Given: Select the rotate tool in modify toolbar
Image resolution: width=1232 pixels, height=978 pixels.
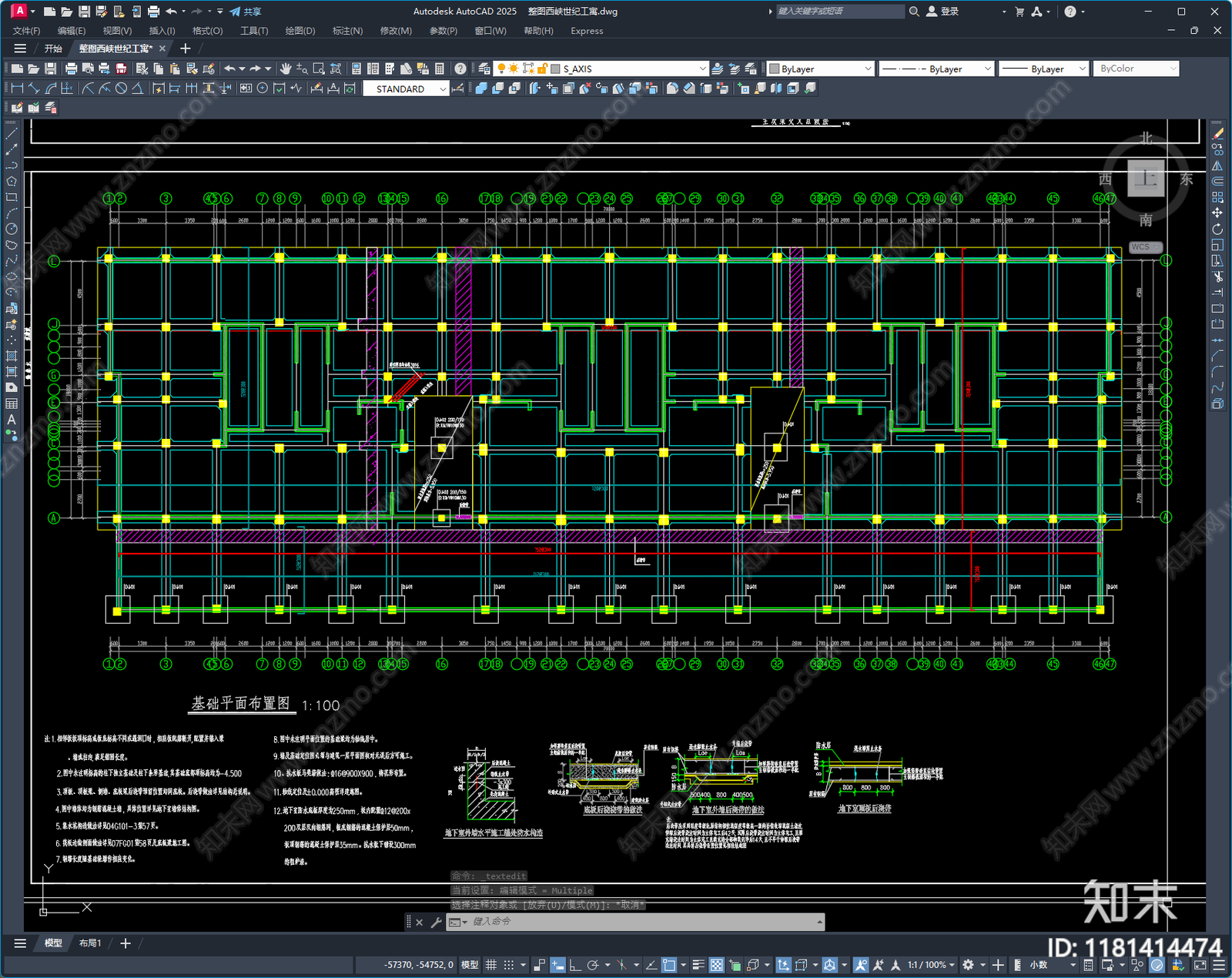Looking at the screenshot, I should (1217, 229).
